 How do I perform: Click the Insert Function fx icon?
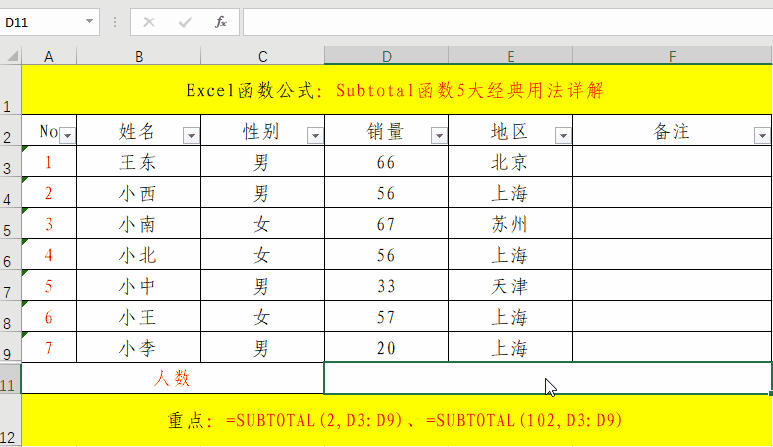[x=220, y=21]
